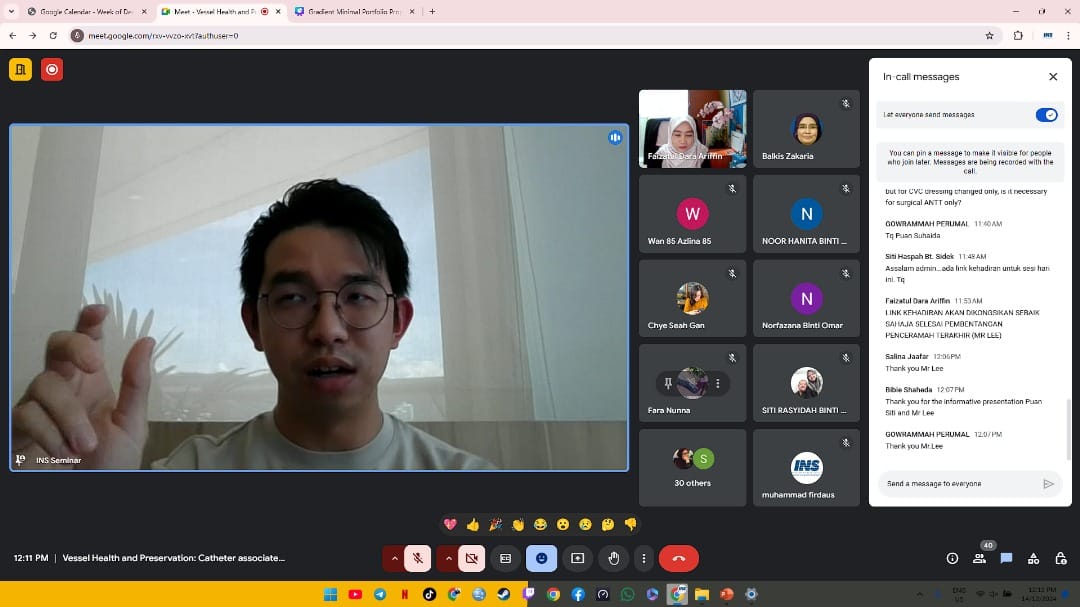Expand video settings arrow beside the camera

click(x=447, y=558)
